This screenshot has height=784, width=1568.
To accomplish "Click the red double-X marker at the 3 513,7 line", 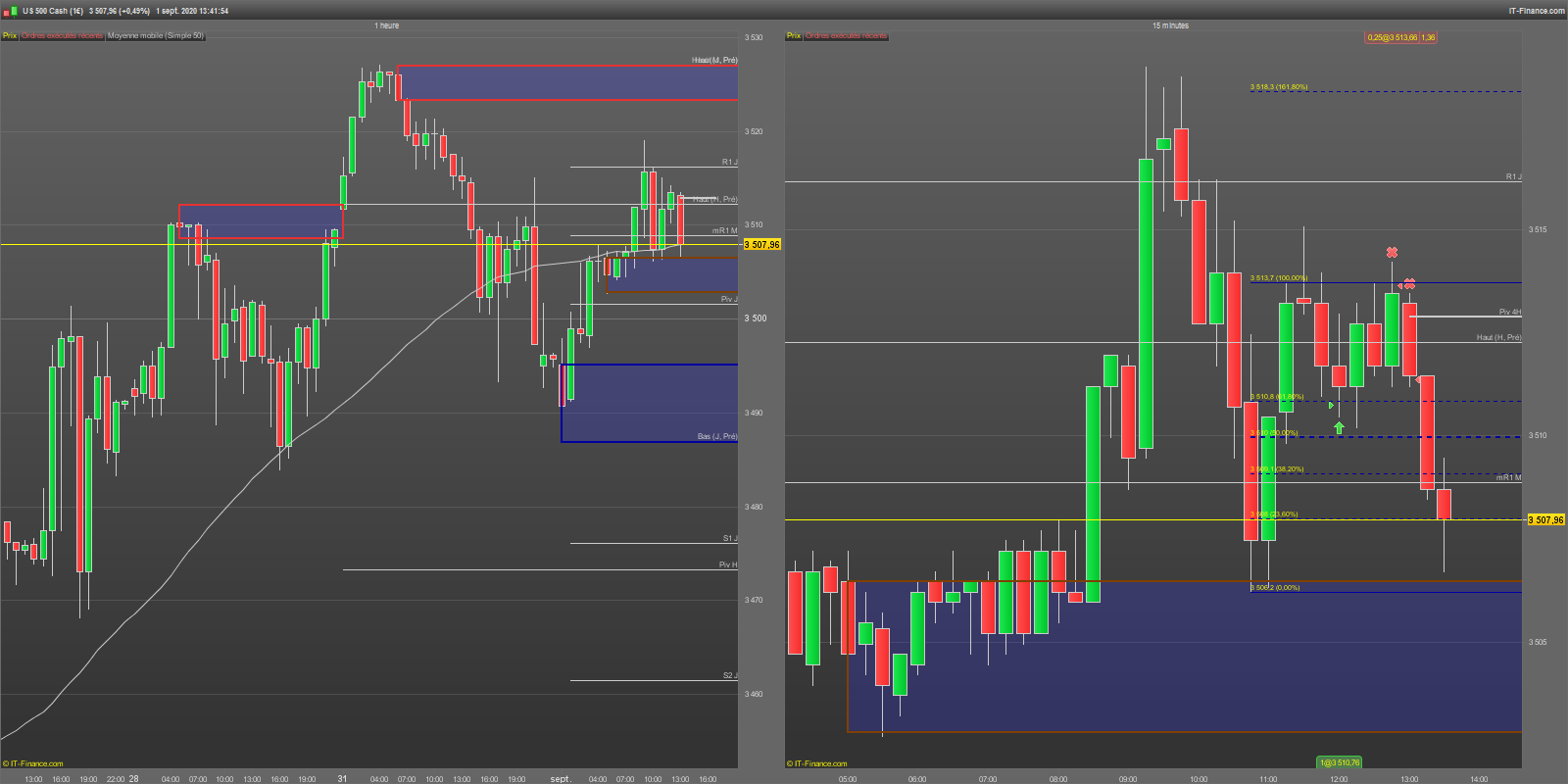I will click(x=1408, y=284).
